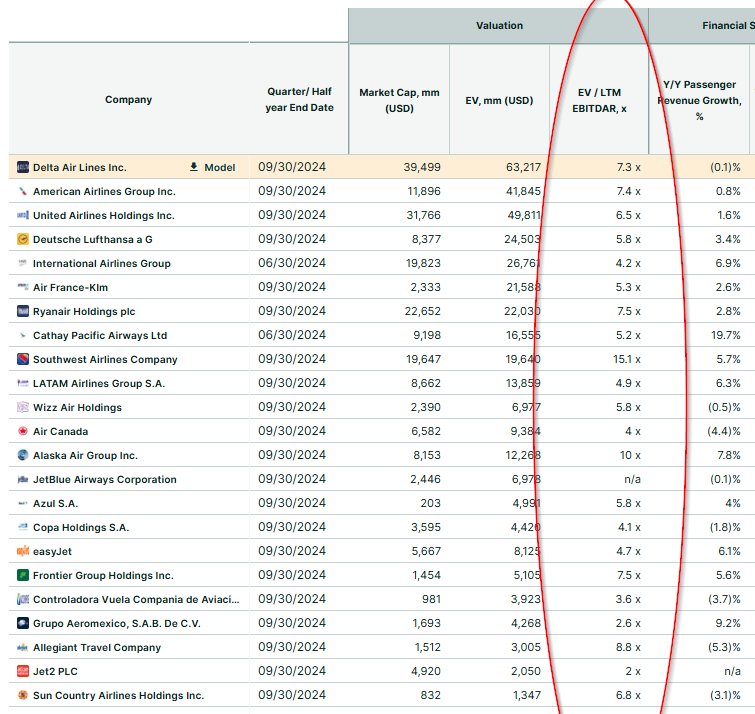Select Sun Country EV value 1,347
Image resolution: width=755 pixels, height=714 pixels.
pos(527,695)
